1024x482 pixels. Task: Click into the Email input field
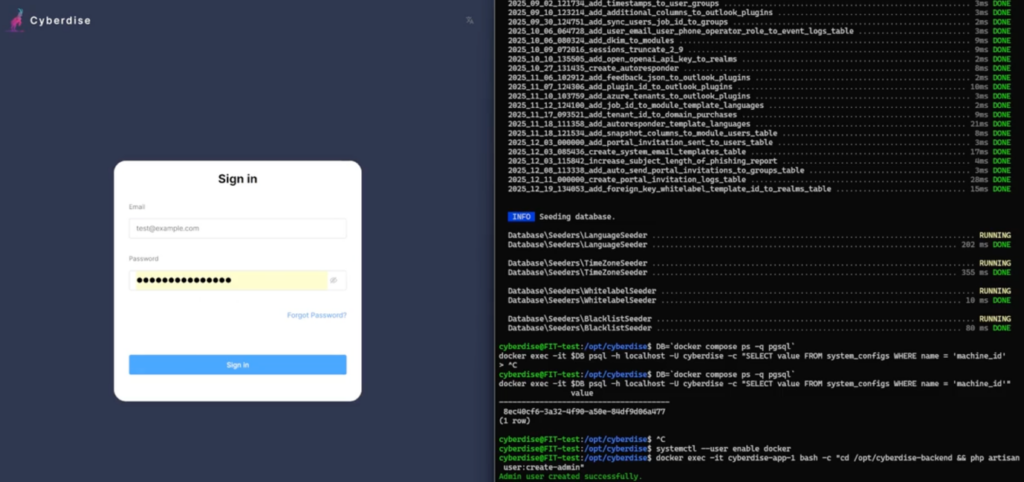pos(237,228)
